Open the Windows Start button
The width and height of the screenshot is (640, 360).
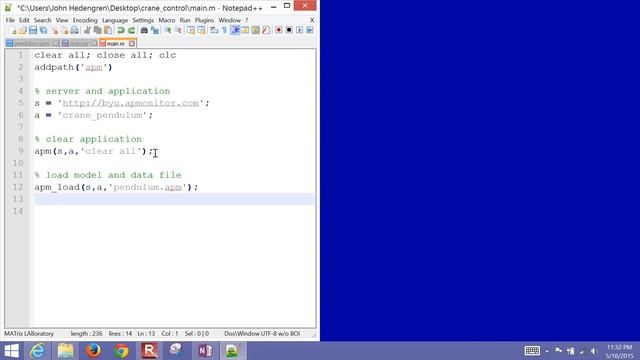pyautogui.click(x=11, y=351)
